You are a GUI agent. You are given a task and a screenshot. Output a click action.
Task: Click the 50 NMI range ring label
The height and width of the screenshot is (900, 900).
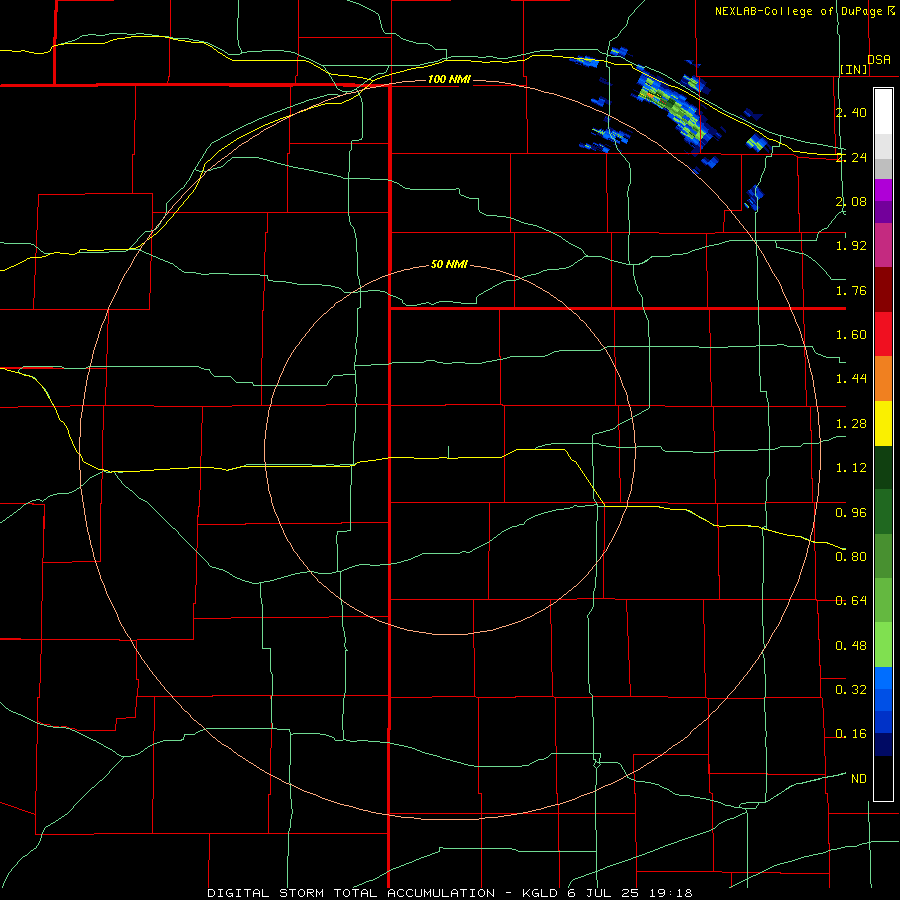pos(449,264)
